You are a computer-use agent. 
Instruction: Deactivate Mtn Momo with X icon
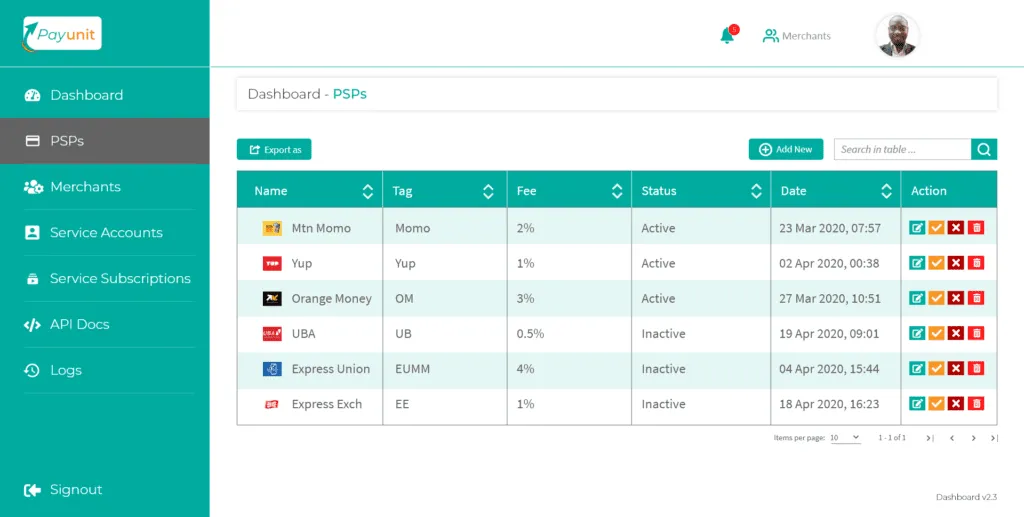click(956, 228)
